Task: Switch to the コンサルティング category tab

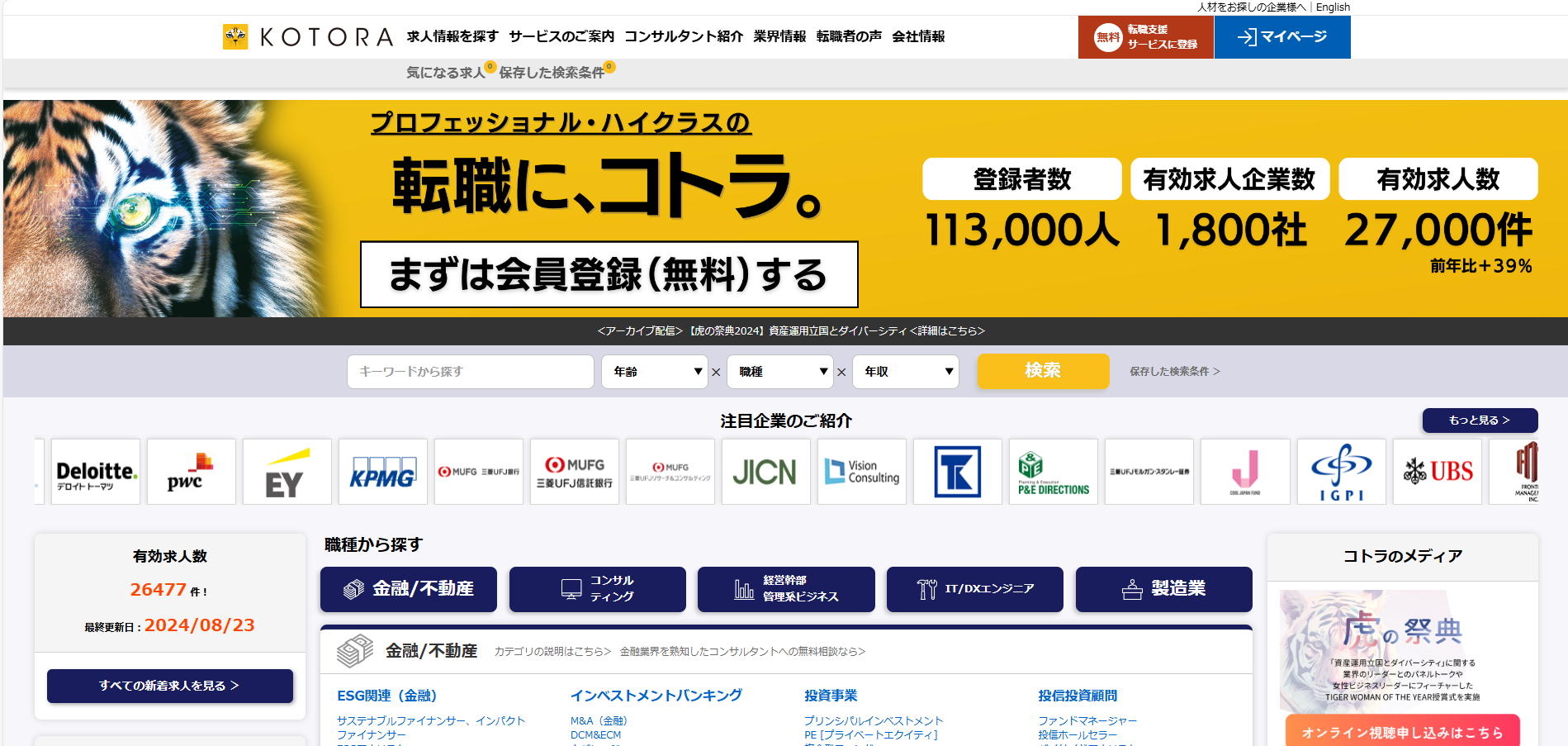Action: click(597, 589)
